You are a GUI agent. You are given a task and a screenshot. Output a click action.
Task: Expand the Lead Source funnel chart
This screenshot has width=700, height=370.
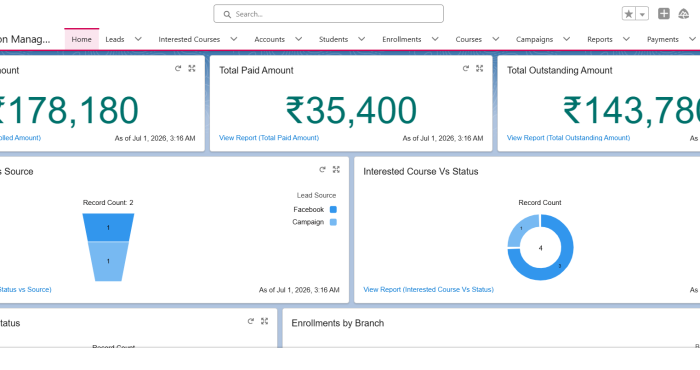click(336, 170)
